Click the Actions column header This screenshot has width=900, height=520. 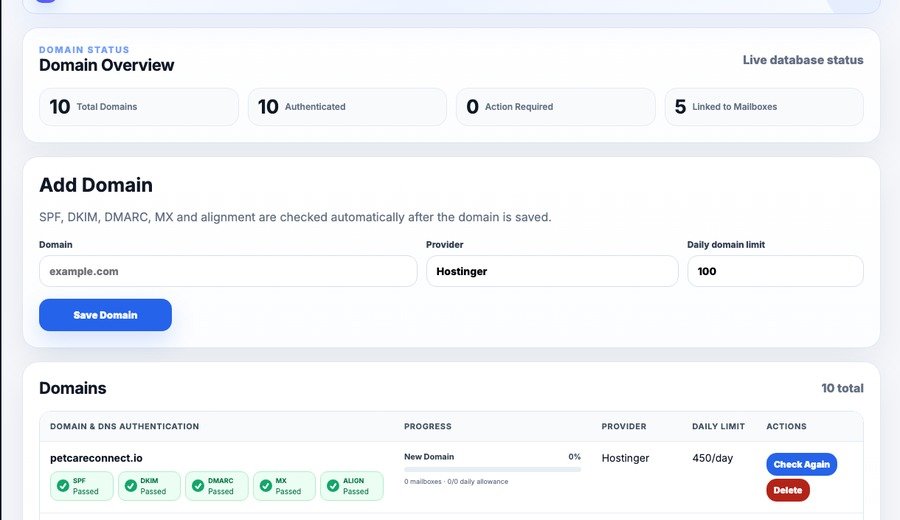(x=786, y=426)
